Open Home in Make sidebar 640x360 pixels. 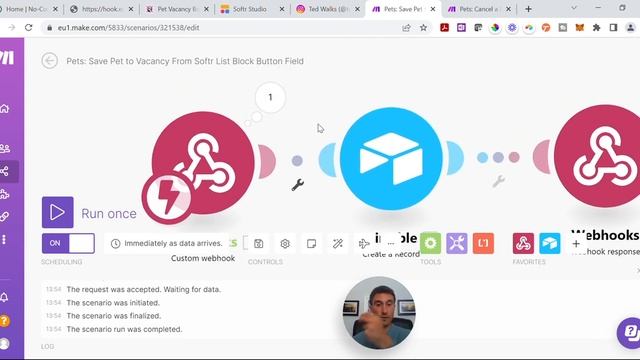tap(5, 109)
